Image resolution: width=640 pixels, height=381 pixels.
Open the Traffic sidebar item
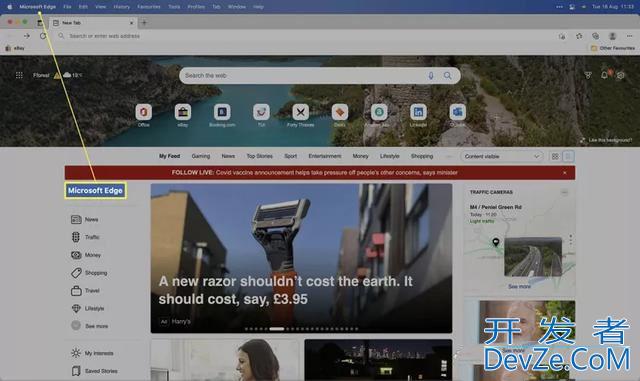85,237
